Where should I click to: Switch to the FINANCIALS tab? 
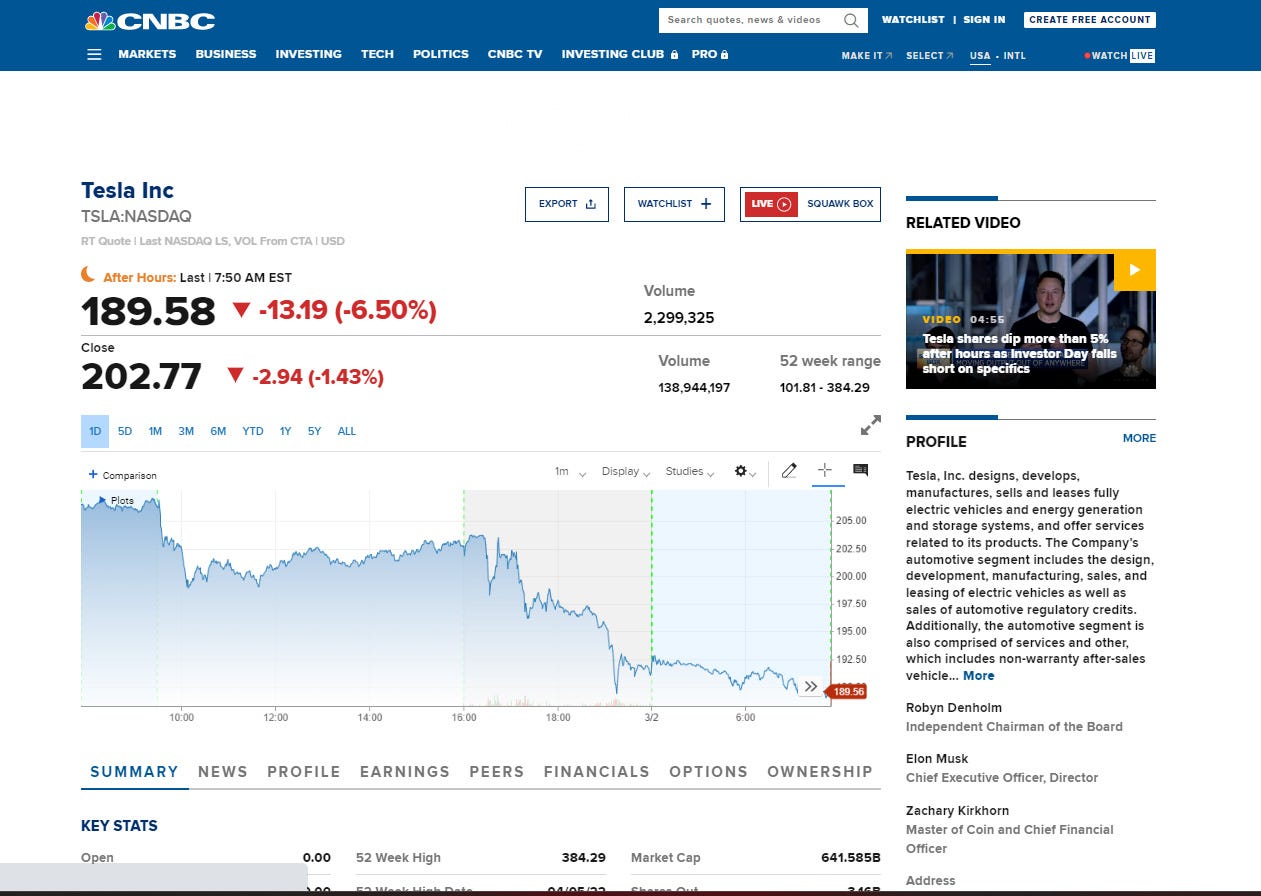(x=597, y=772)
